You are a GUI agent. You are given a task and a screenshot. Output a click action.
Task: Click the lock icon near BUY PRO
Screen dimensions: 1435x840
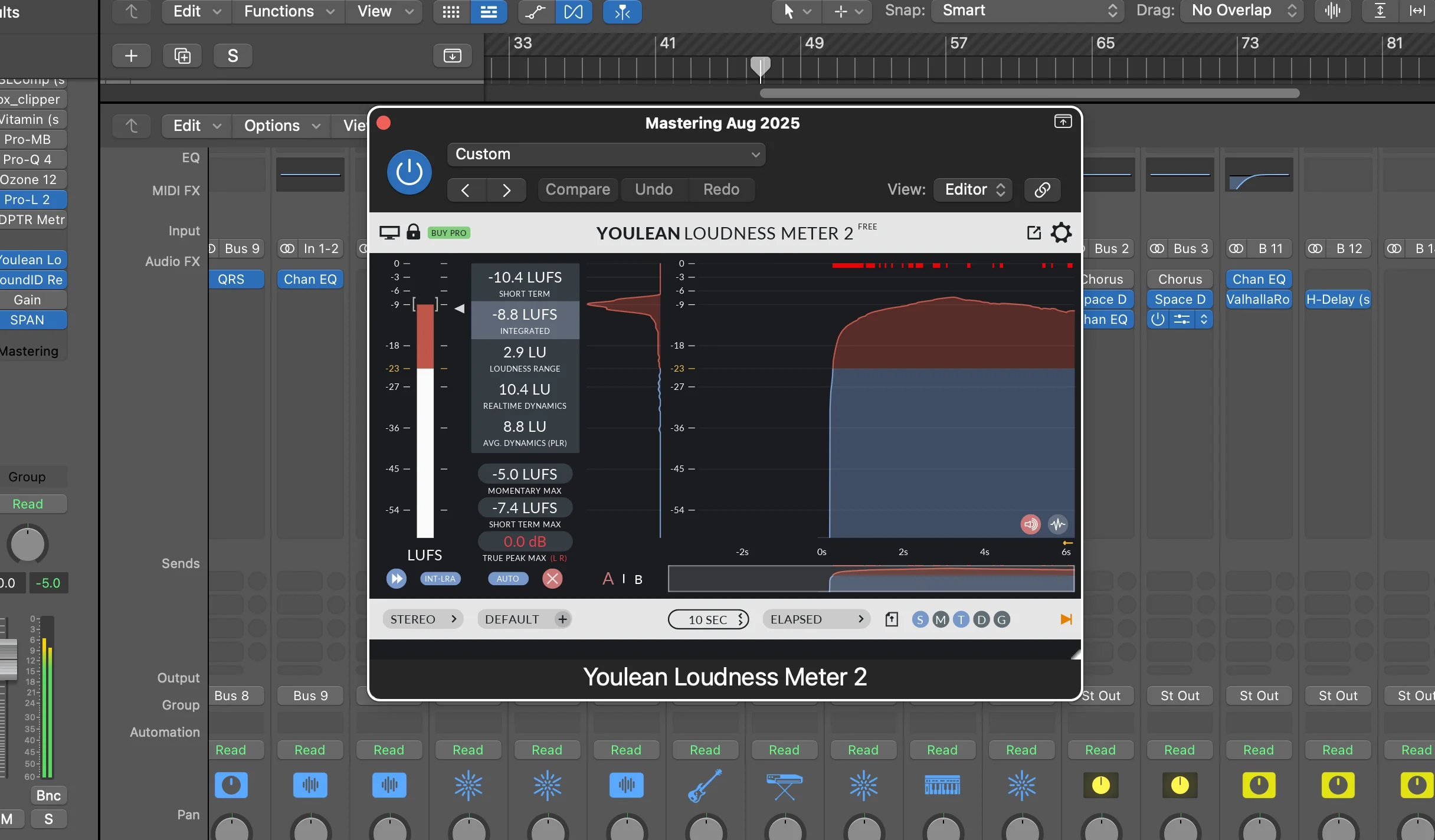413,232
